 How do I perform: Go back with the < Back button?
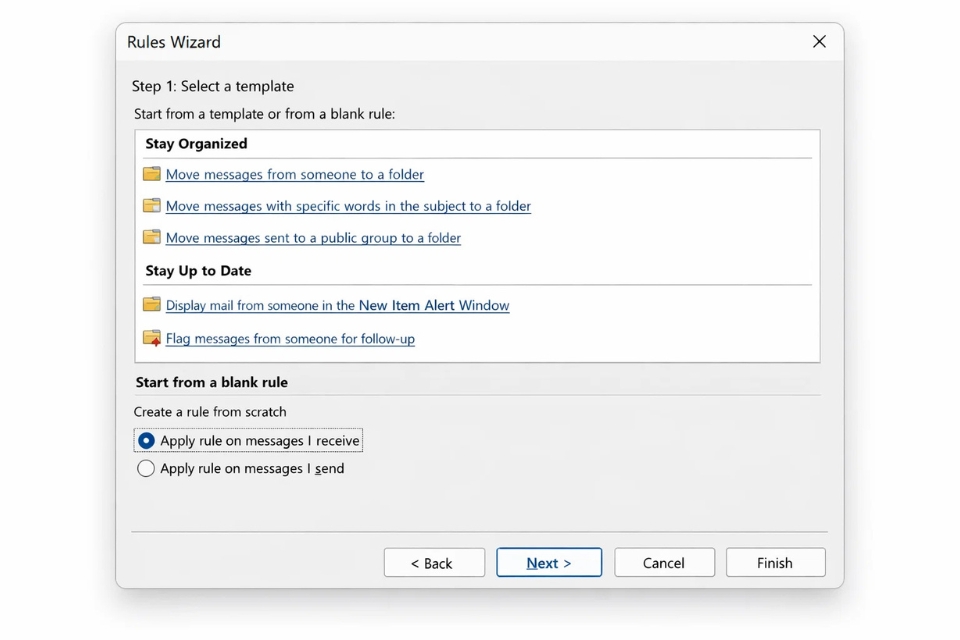point(434,563)
